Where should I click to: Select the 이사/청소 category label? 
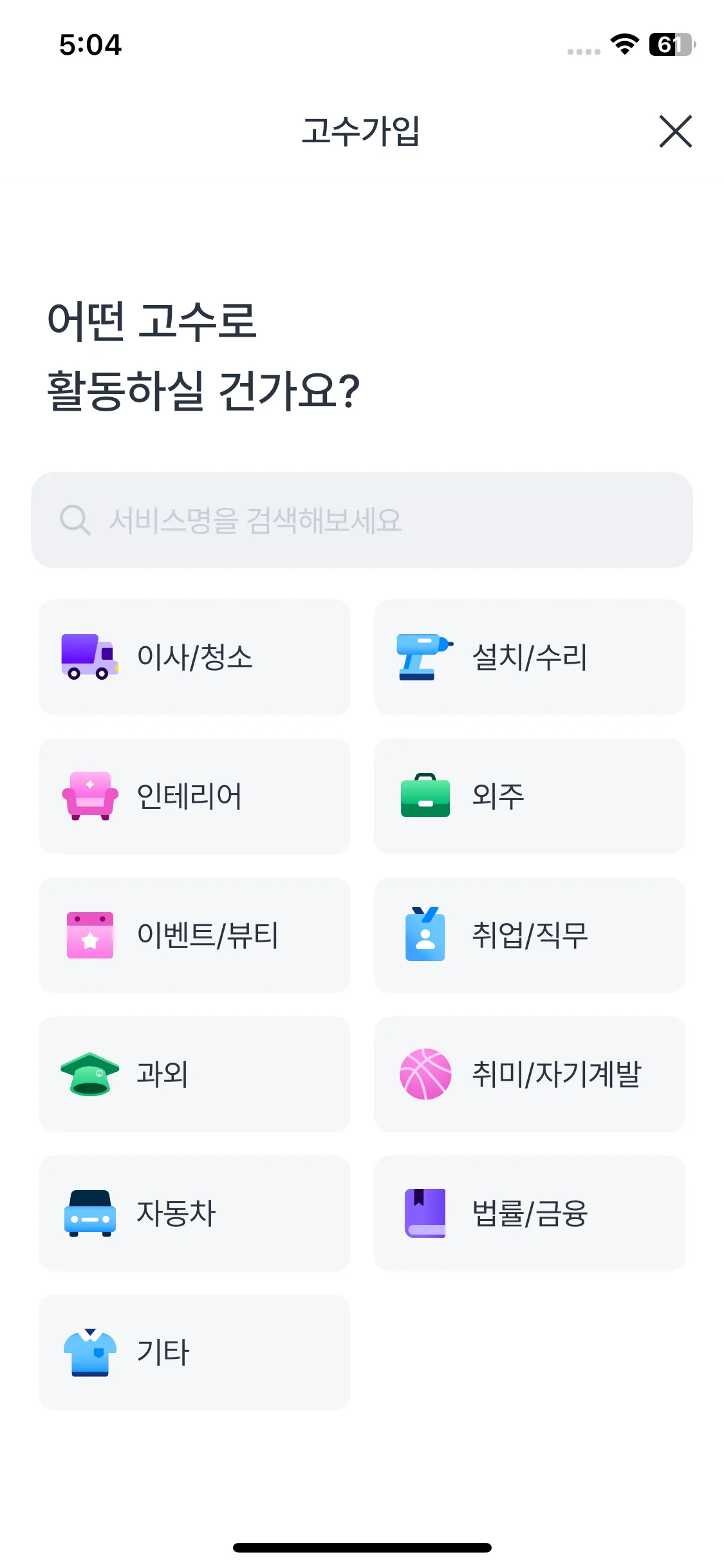pos(195,657)
